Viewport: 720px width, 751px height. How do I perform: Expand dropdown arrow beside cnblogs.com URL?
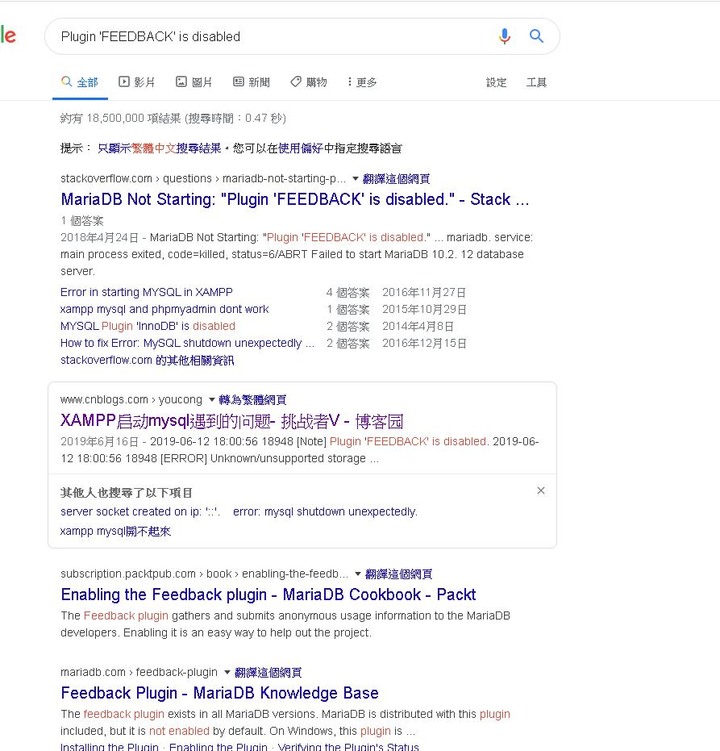pos(212,399)
